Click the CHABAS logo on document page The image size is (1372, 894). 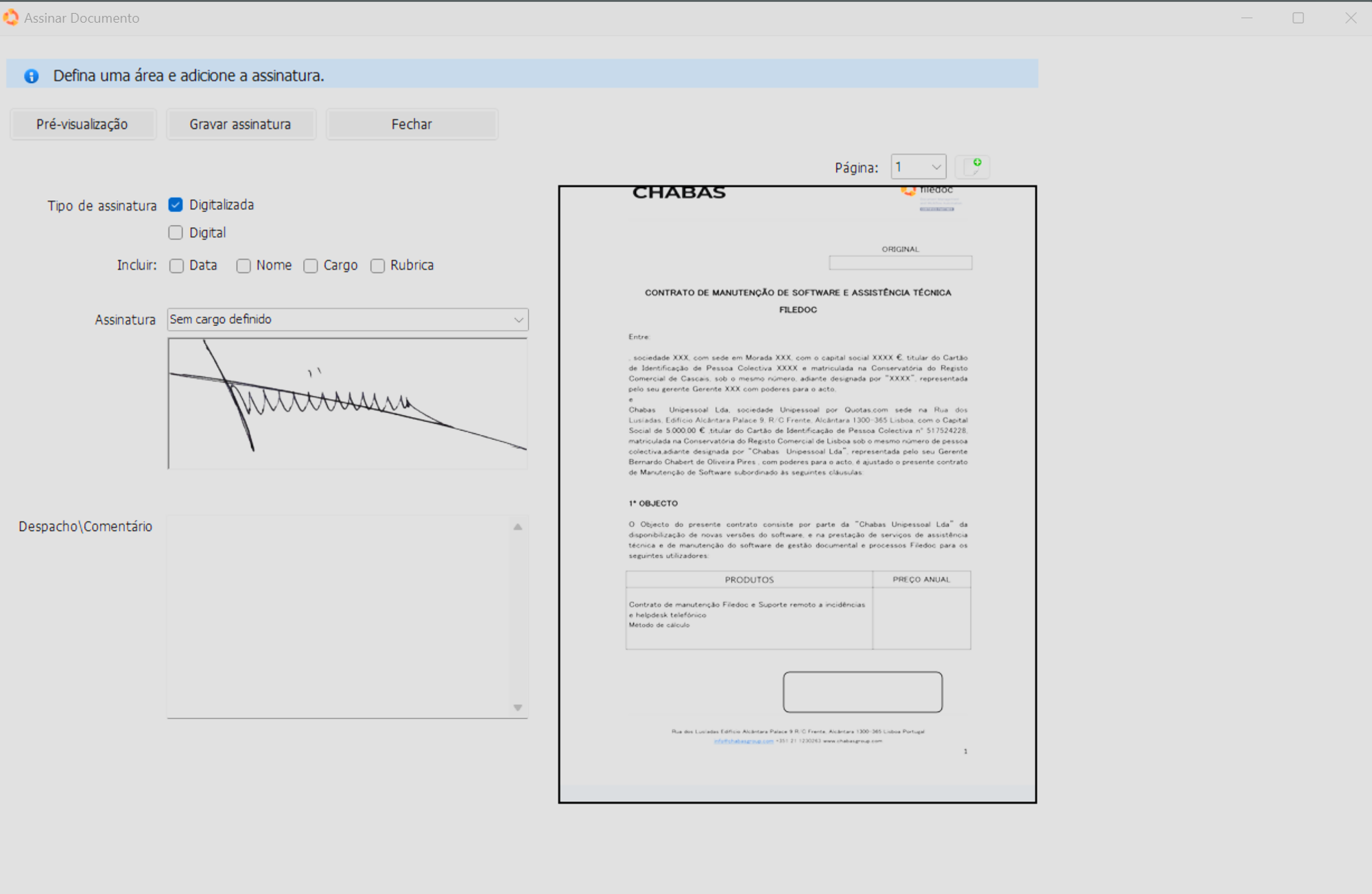coord(679,193)
